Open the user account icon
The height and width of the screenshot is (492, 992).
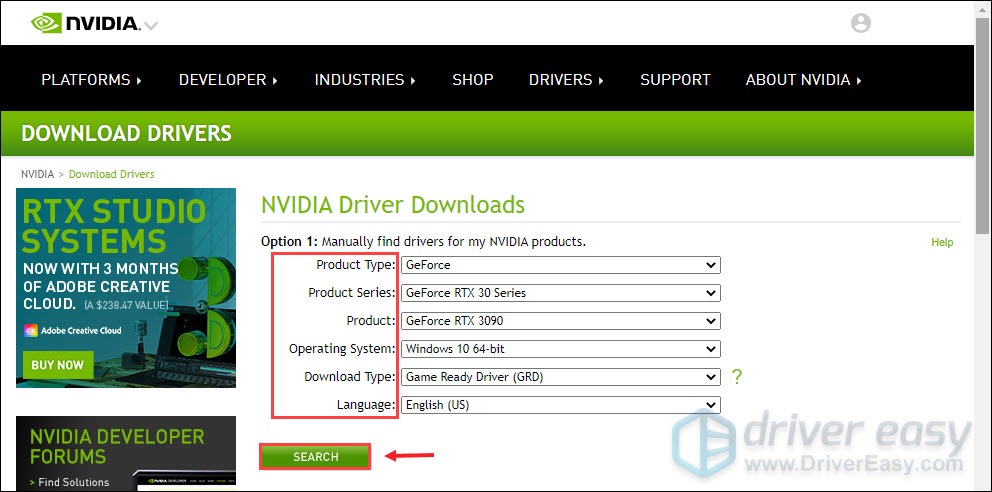click(x=860, y=23)
